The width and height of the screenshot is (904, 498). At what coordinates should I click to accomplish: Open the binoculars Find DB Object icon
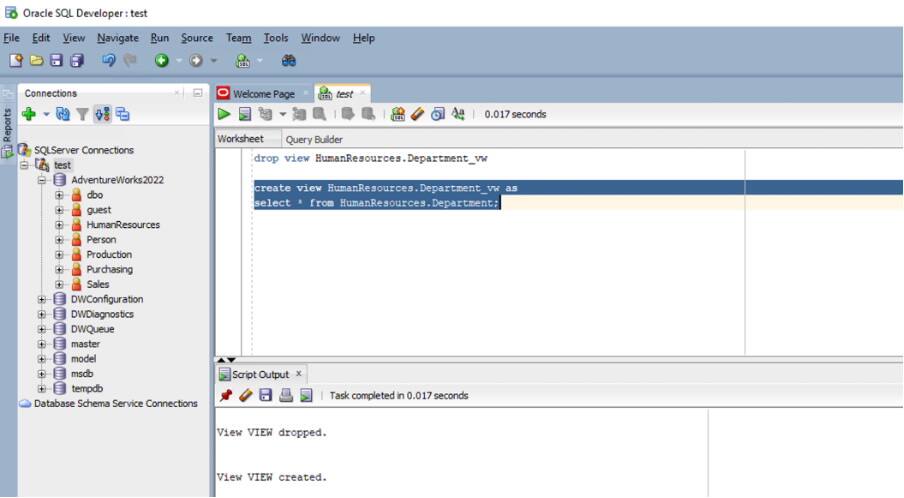[288, 61]
